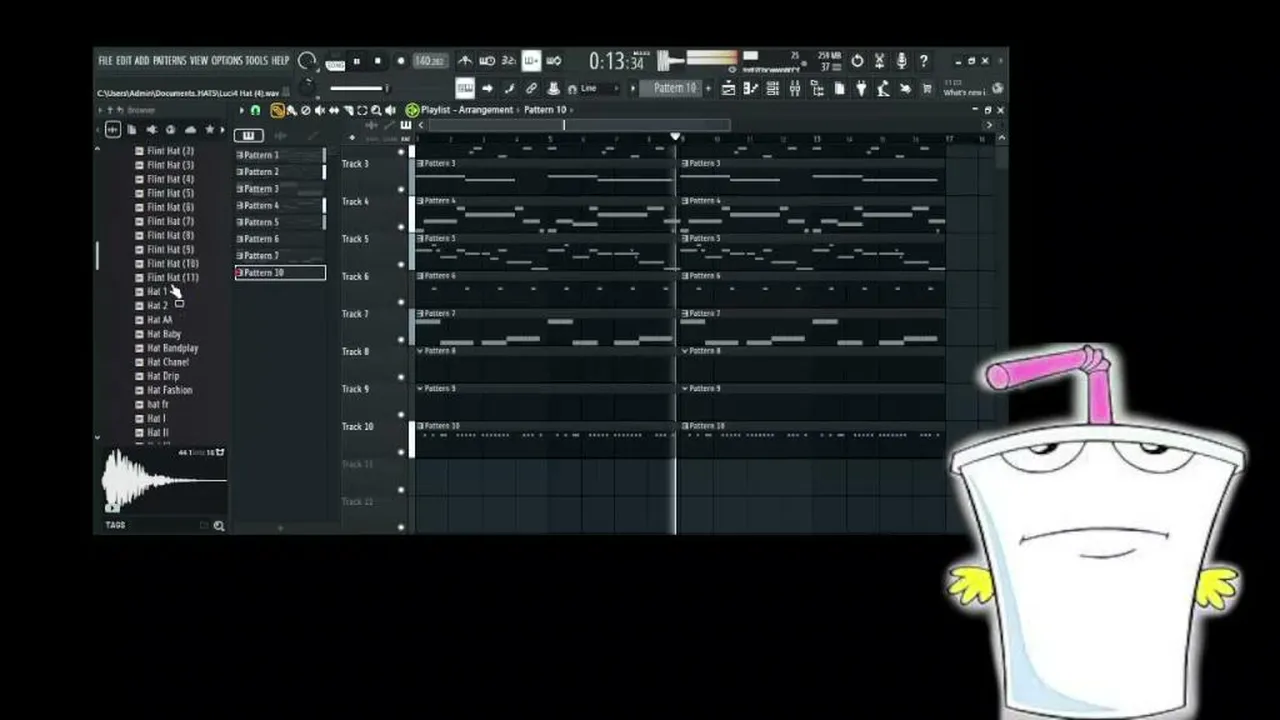Open the HELP menu
Viewport: 1280px width, 720px height.
(281, 61)
